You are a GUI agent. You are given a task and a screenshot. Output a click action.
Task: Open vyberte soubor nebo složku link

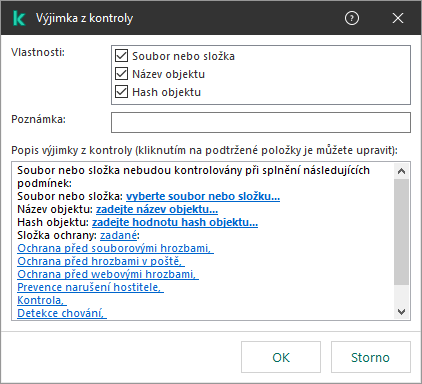(x=203, y=196)
